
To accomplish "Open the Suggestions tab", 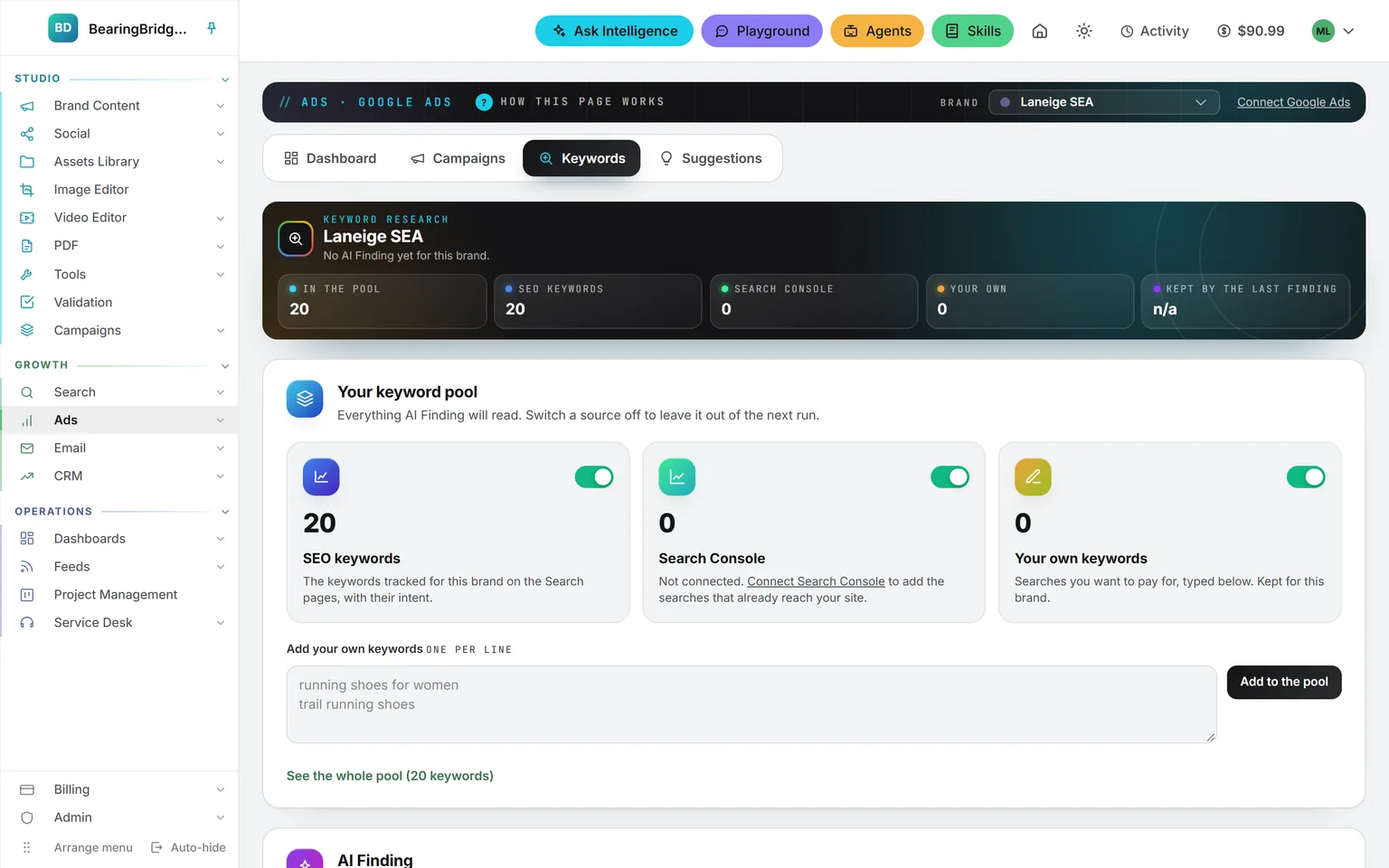I will 711,158.
